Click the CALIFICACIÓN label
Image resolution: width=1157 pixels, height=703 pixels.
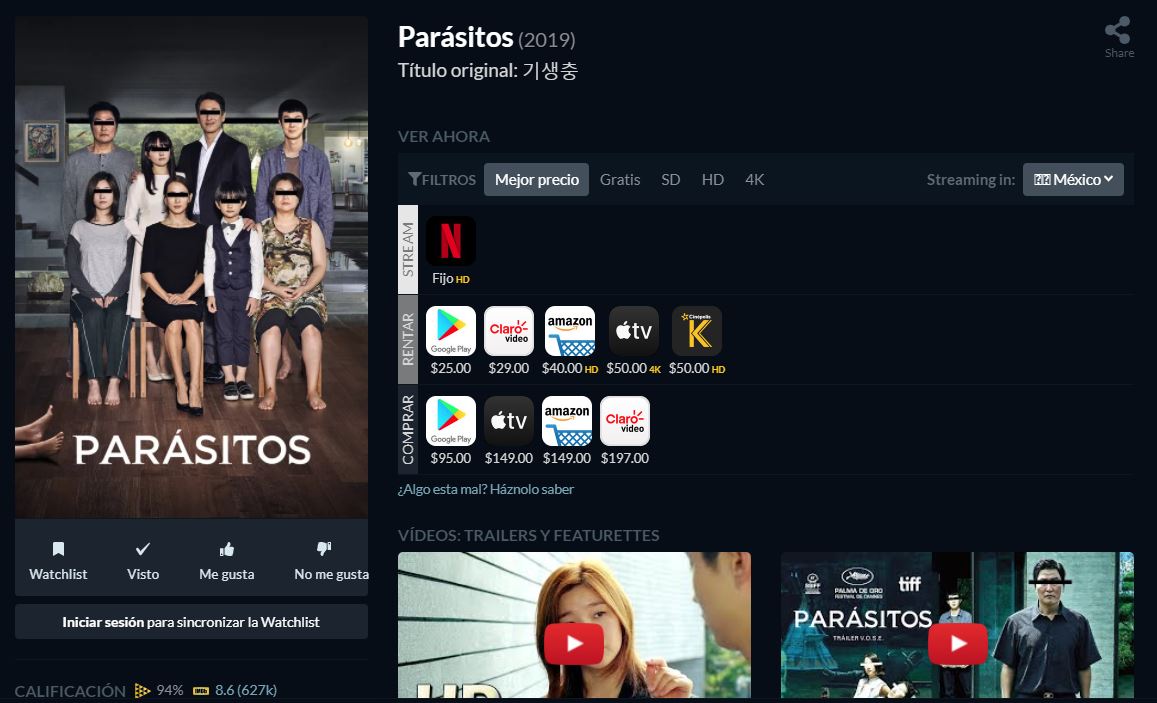pos(70,691)
